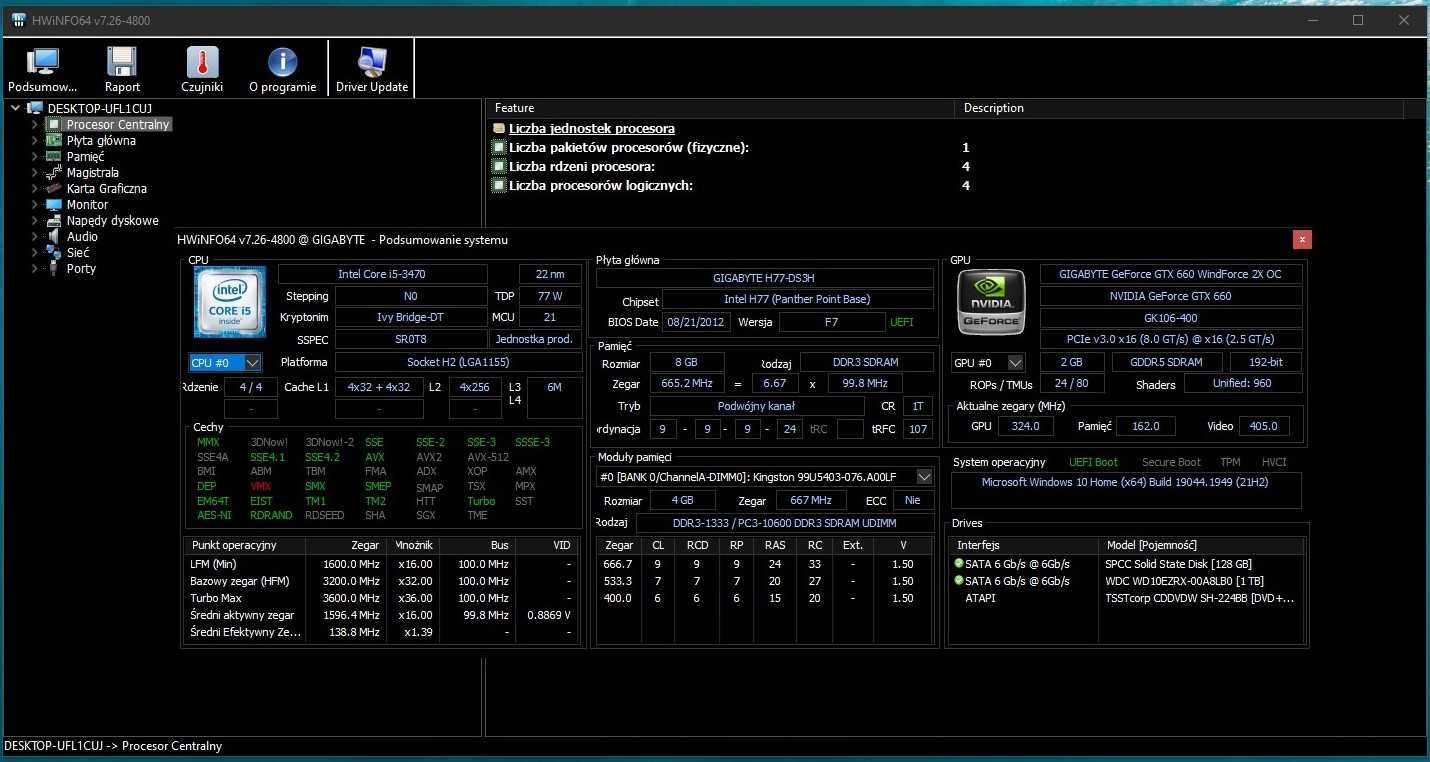Select Audio in the tree
Screen dimensions: 1430x762
tap(82, 237)
